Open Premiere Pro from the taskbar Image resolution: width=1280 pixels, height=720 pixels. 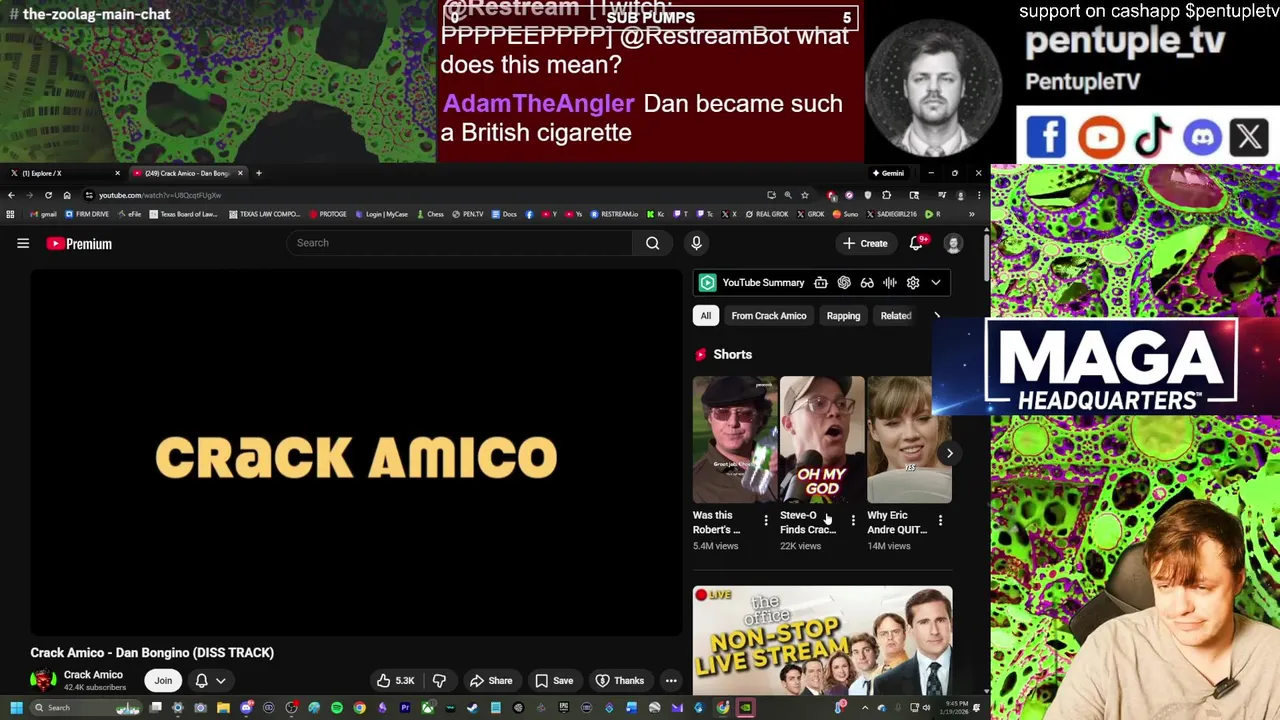(405, 708)
